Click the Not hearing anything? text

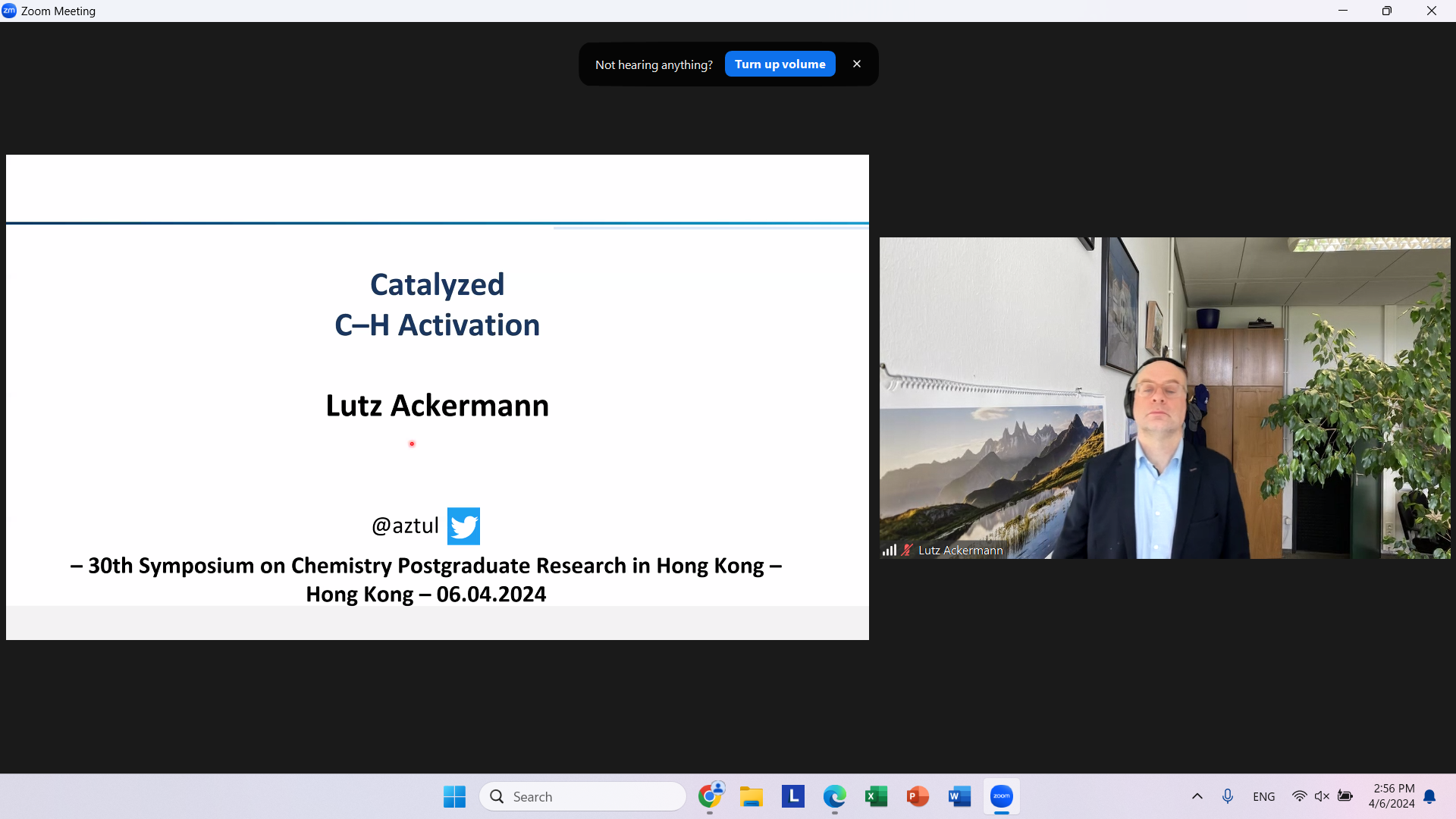(x=654, y=65)
